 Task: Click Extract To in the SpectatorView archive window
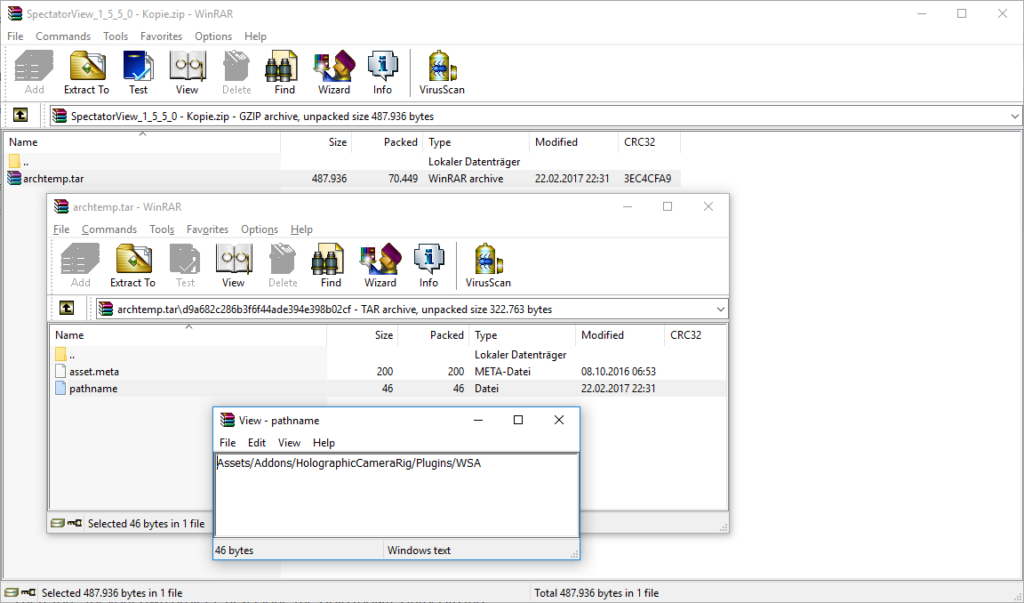coord(87,73)
